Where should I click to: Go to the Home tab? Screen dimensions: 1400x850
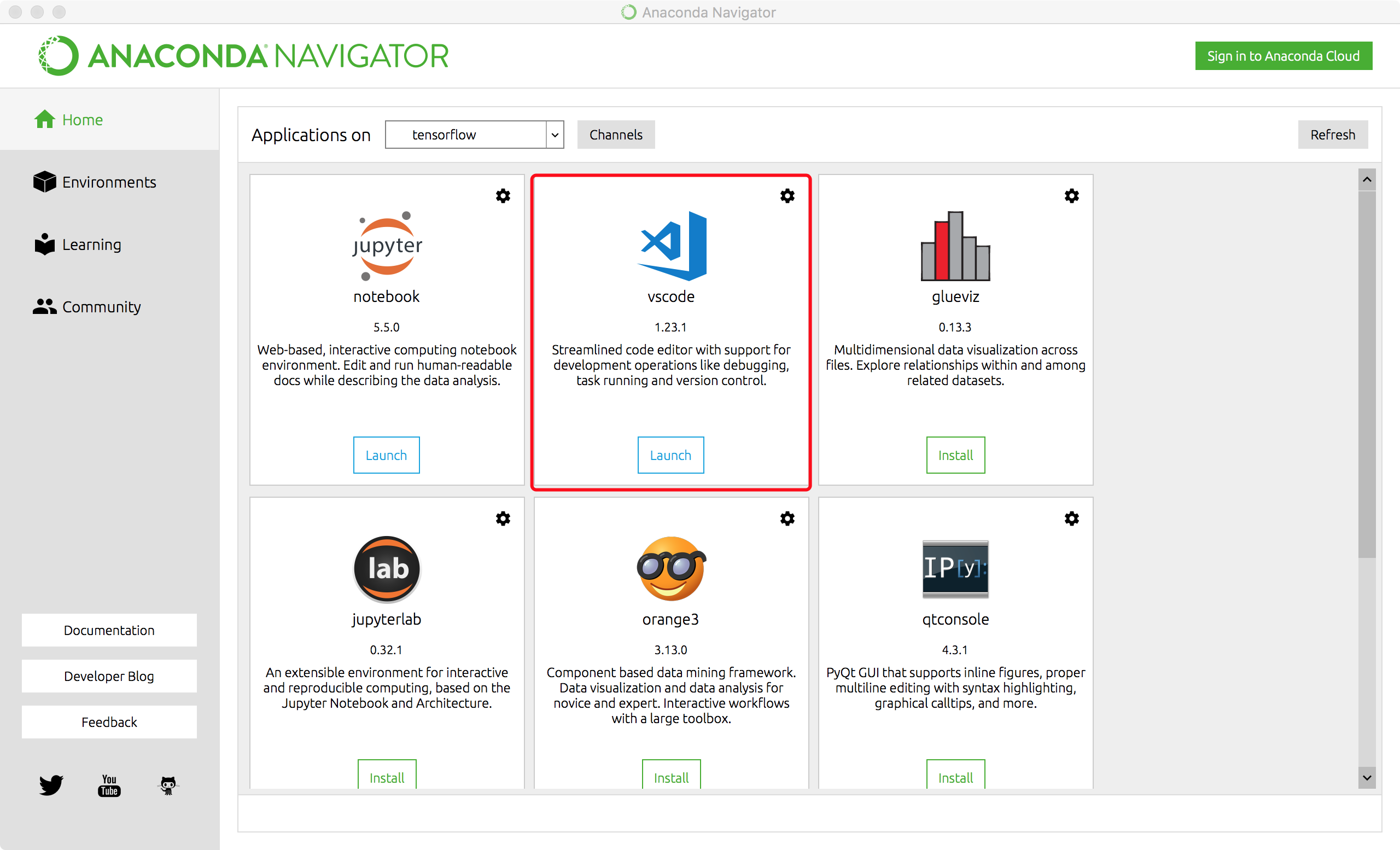click(x=110, y=119)
